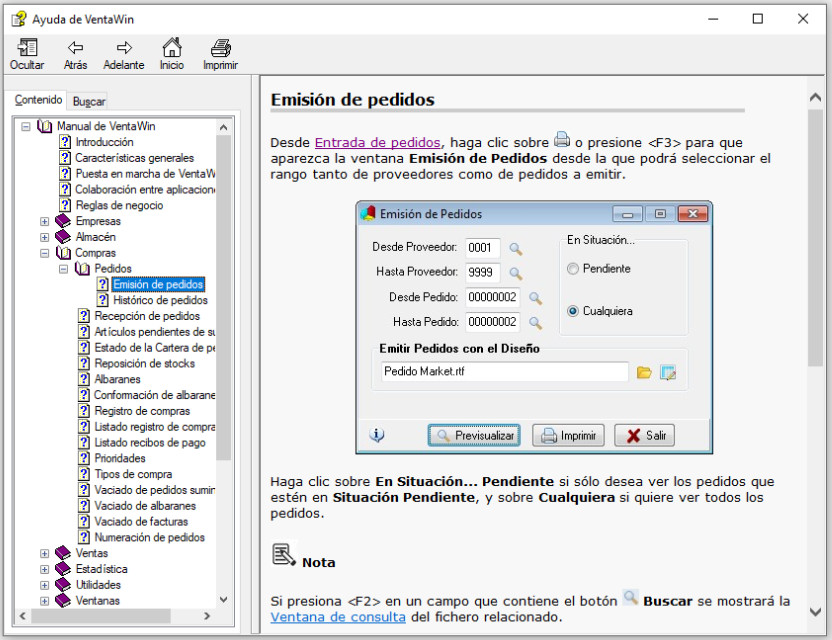The height and width of the screenshot is (640, 832).
Task: Click the open Compras book icon
Action: tap(63, 253)
